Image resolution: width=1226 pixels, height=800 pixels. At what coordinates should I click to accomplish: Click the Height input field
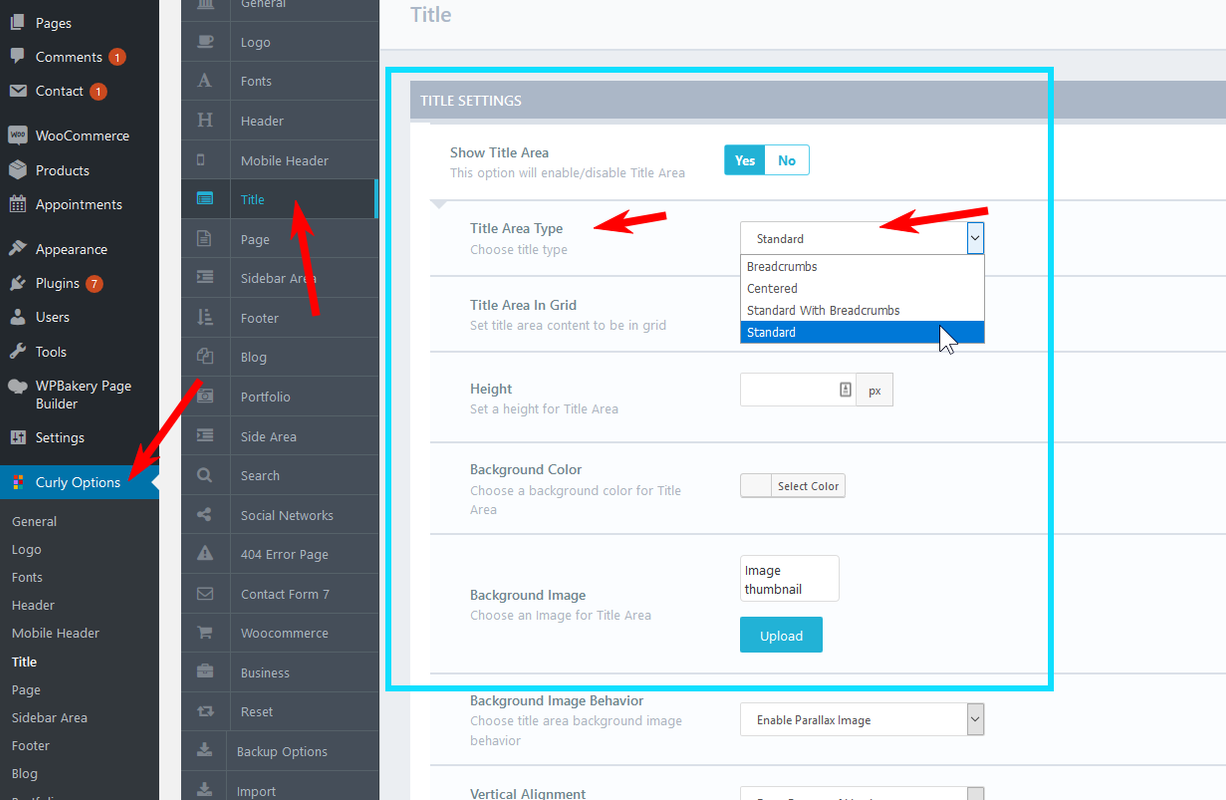(x=798, y=390)
